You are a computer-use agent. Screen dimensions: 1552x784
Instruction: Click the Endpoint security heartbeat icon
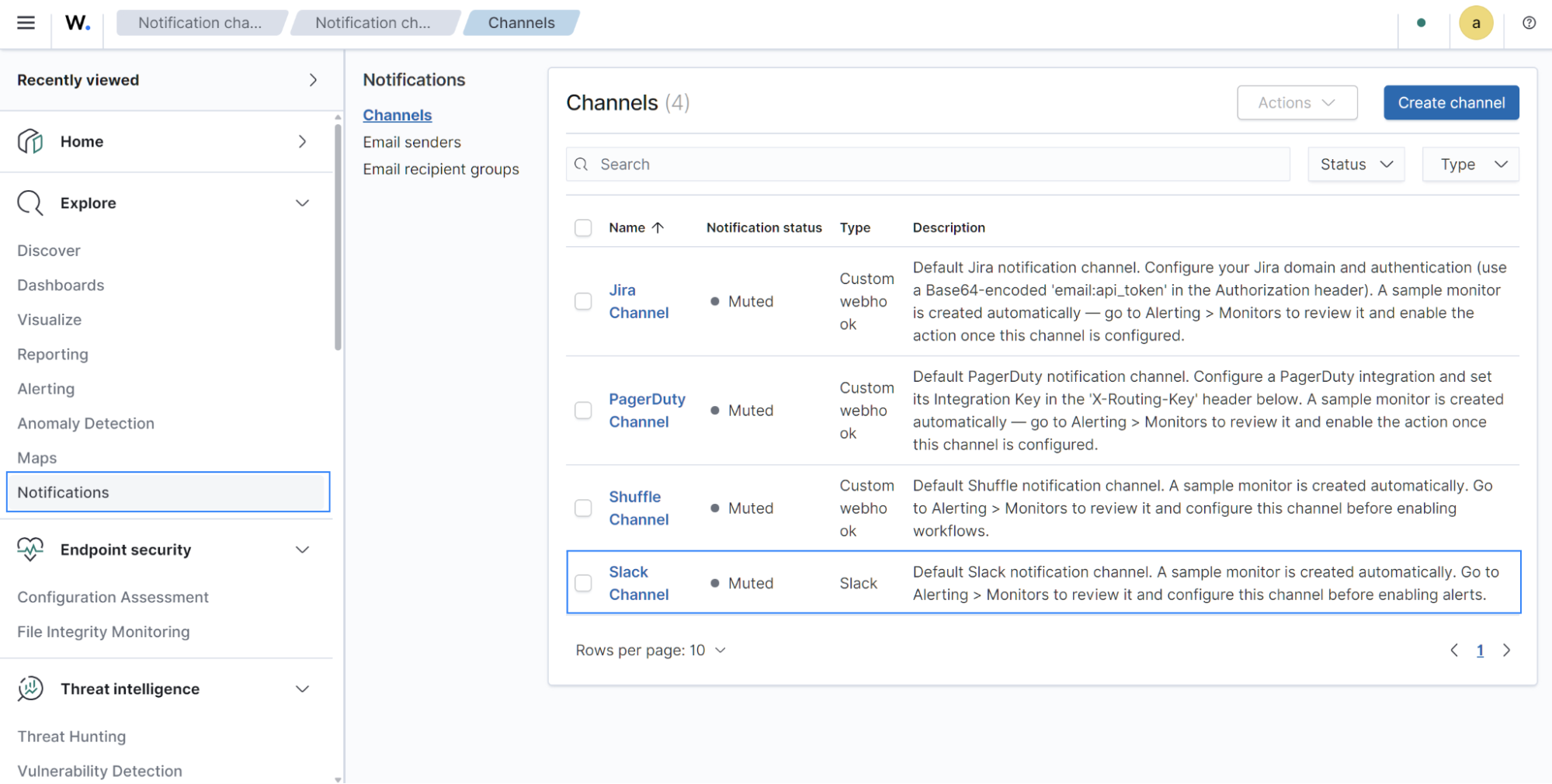click(30, 549)
